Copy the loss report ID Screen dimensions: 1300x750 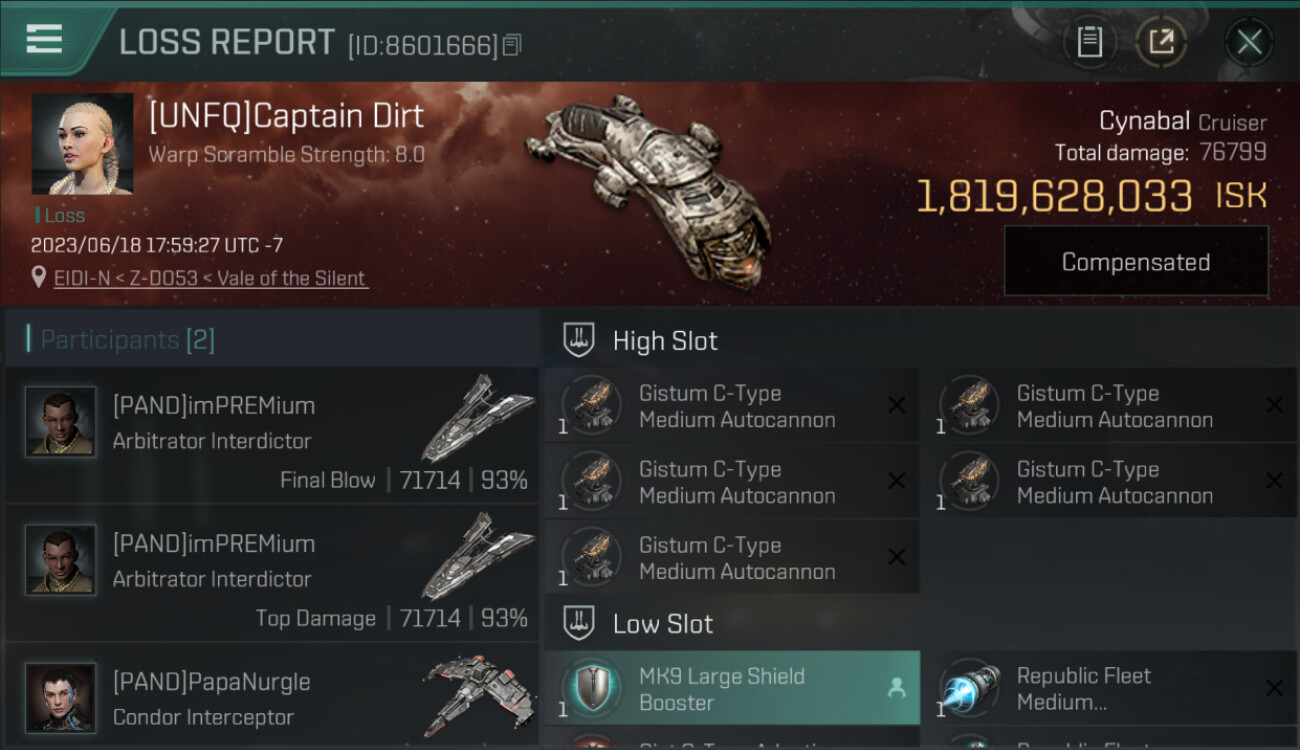pyautogui.click(x=512, y=45)
